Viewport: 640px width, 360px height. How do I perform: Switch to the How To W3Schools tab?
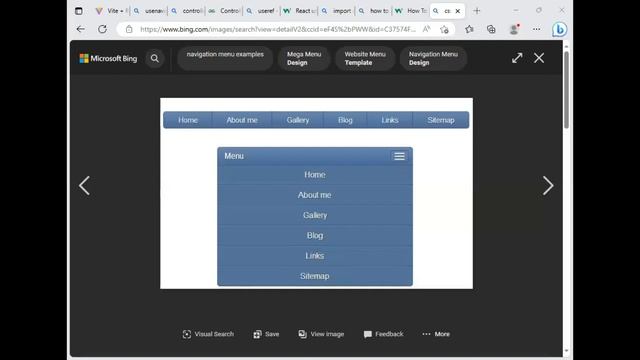411,11
